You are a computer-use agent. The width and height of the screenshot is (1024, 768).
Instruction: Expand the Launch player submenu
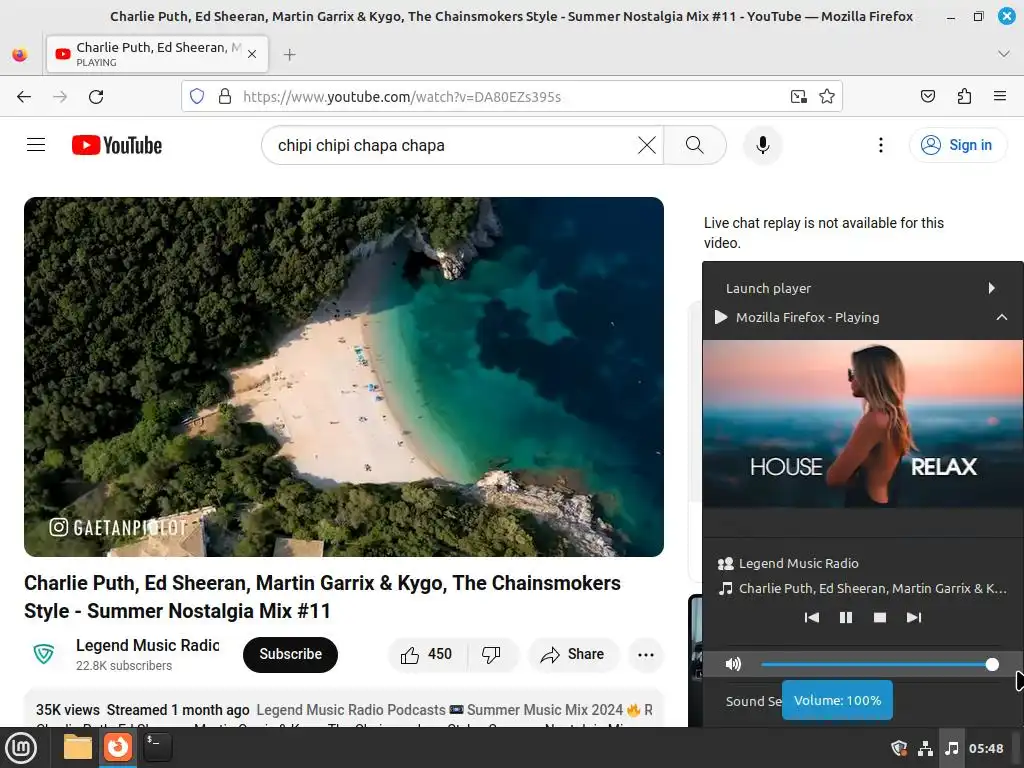(863, 288)
